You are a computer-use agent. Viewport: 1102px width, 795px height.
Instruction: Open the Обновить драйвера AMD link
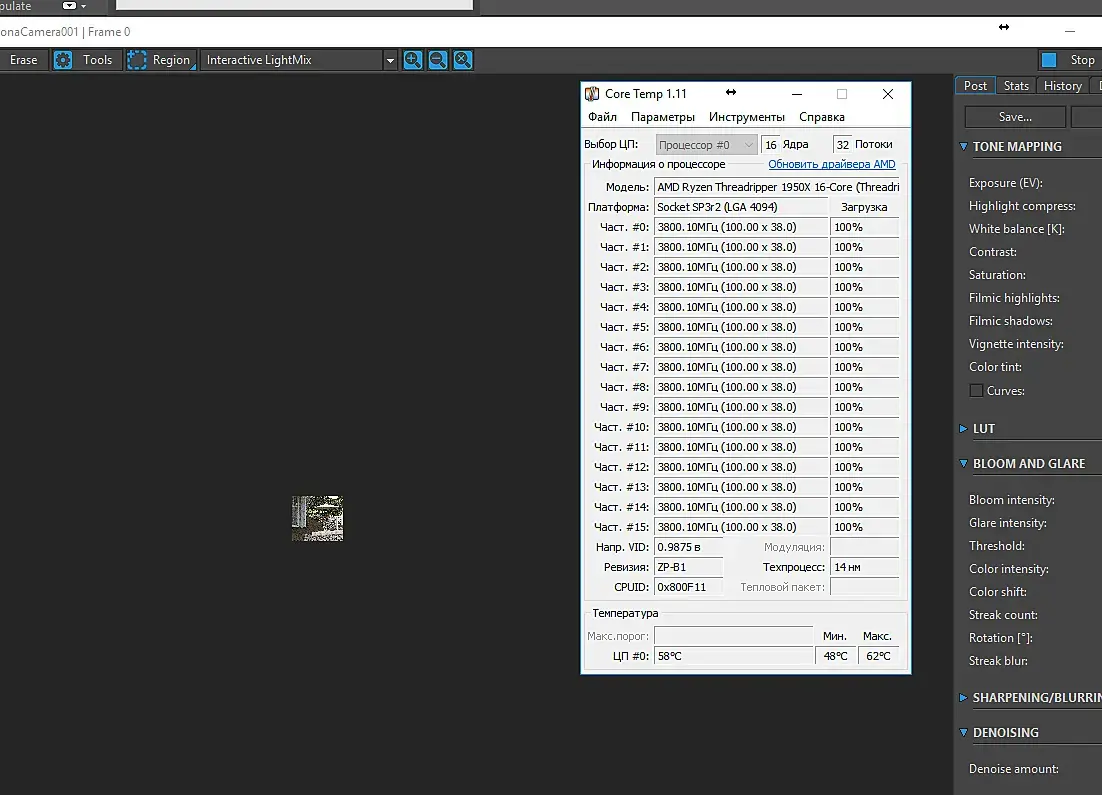(831, 164)
